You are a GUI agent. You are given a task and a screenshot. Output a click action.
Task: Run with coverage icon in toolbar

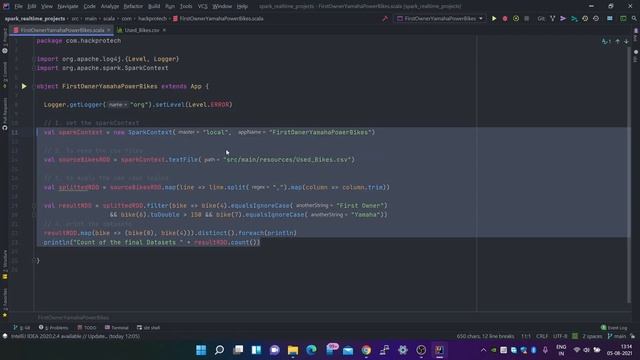(516, 18)
